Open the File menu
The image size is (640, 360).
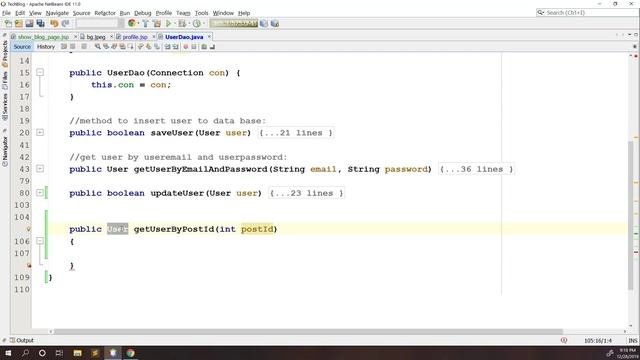(x=6, y=13)
